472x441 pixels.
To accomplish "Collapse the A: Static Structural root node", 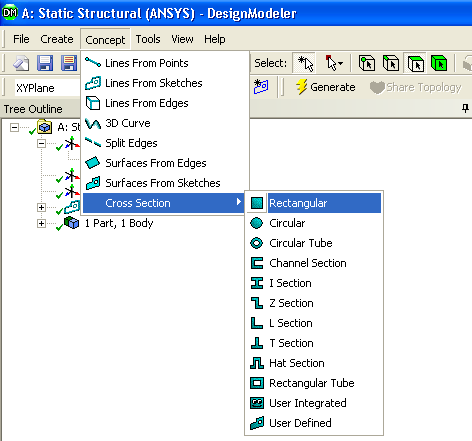I will pyautogui.click(x=14, y=127).
